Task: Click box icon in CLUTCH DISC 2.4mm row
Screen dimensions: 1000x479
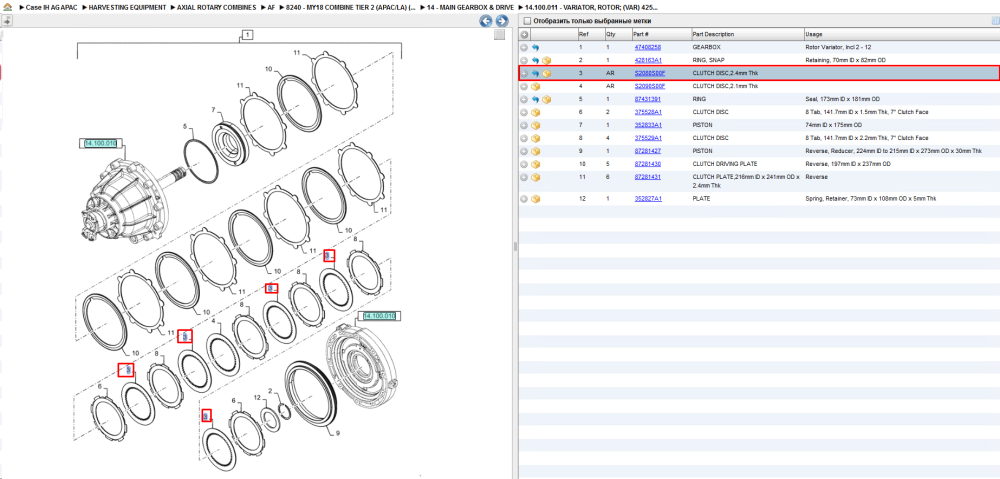Action: tap(547, 73)
